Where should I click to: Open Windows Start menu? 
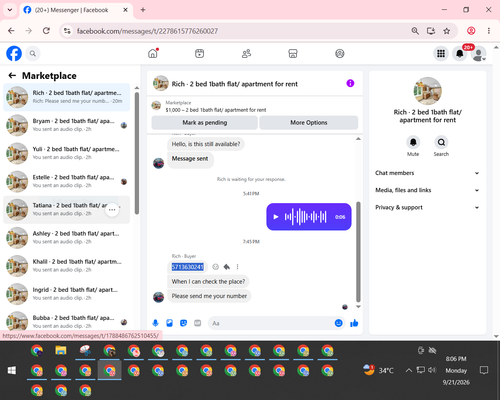tap(12, 370)
